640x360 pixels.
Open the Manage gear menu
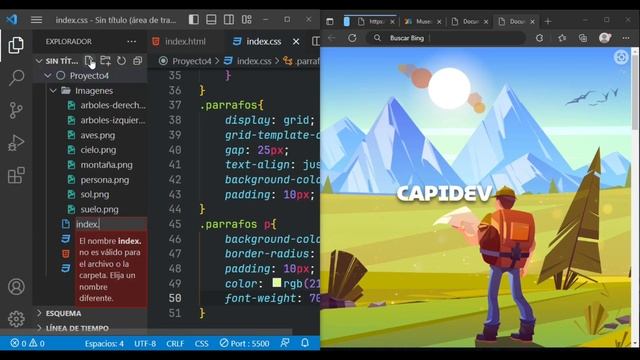point(16,319)
